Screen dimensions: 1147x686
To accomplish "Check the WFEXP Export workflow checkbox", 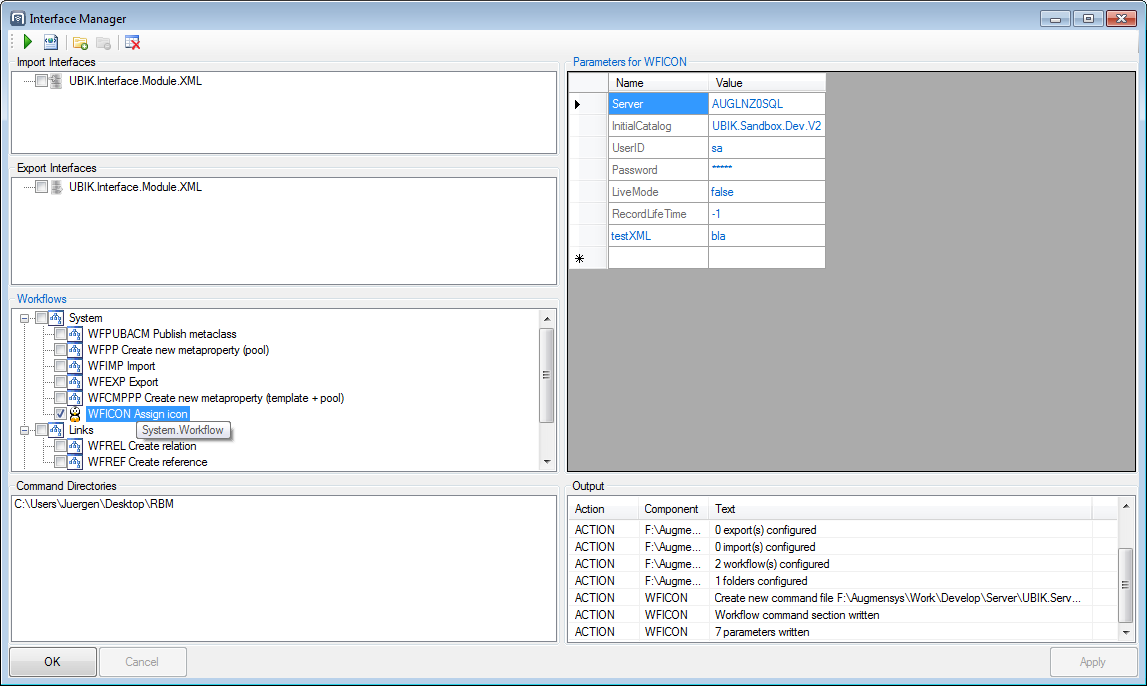I will point(60,382).
